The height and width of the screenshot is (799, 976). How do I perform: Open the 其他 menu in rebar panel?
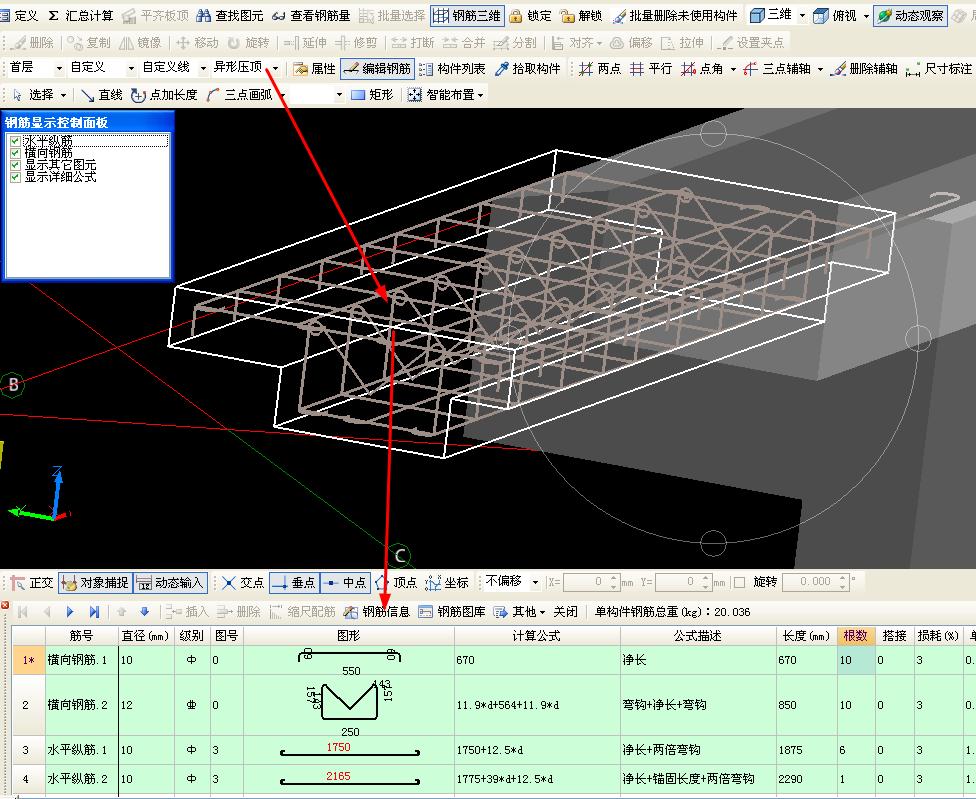(519, 612)
